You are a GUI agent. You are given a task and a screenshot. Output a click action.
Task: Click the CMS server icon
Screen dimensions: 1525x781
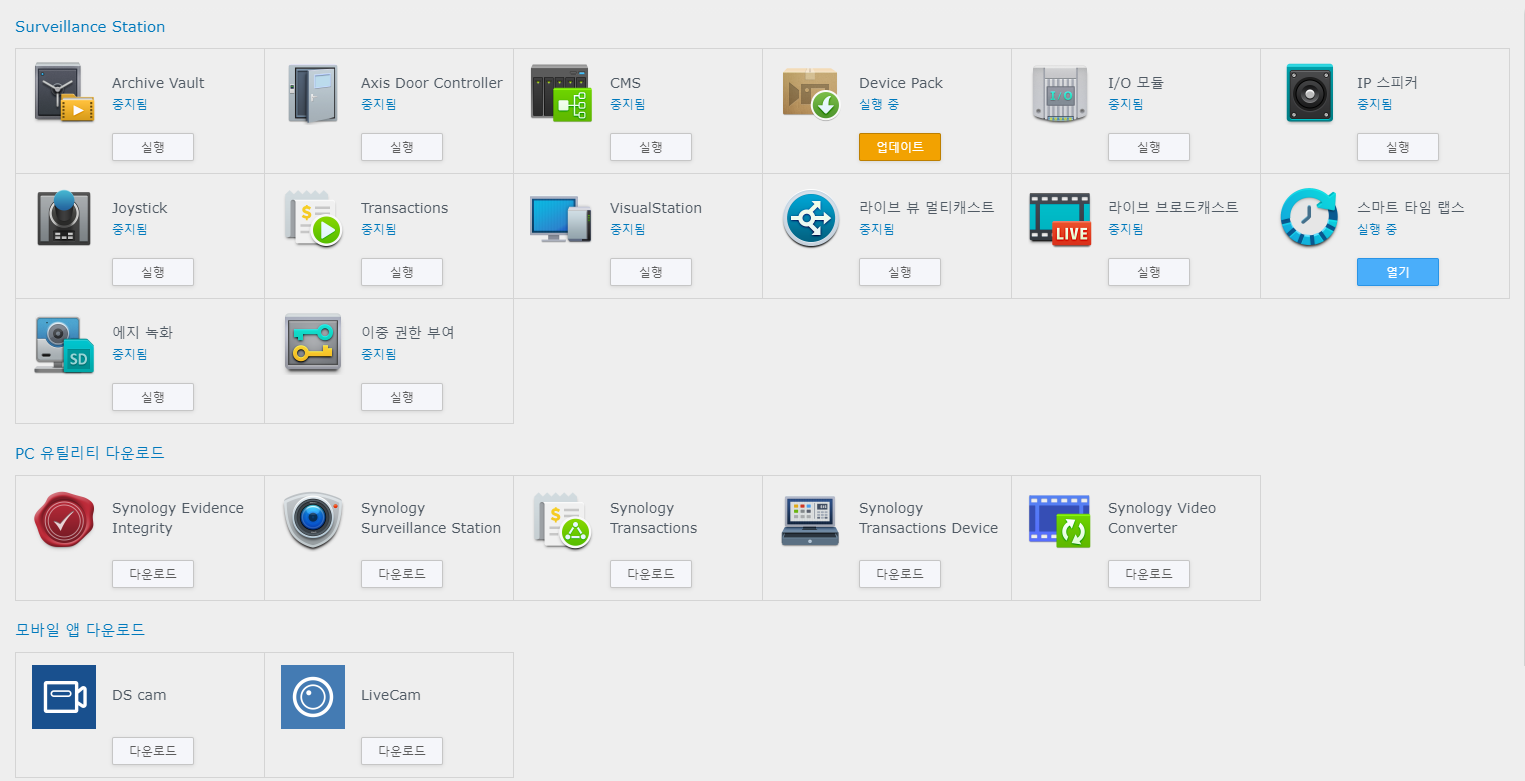(x=562, y=93)
